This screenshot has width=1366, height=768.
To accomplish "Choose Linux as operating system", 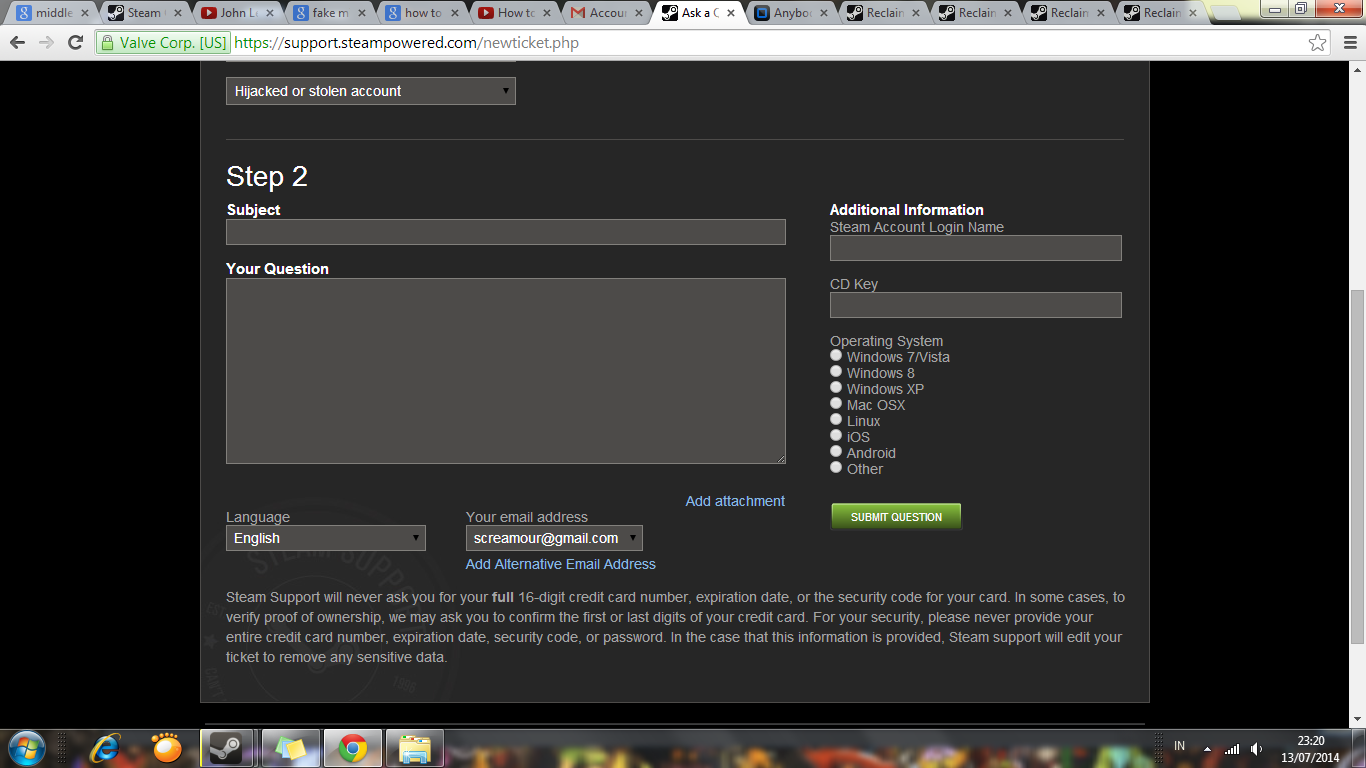I will 836,419.
